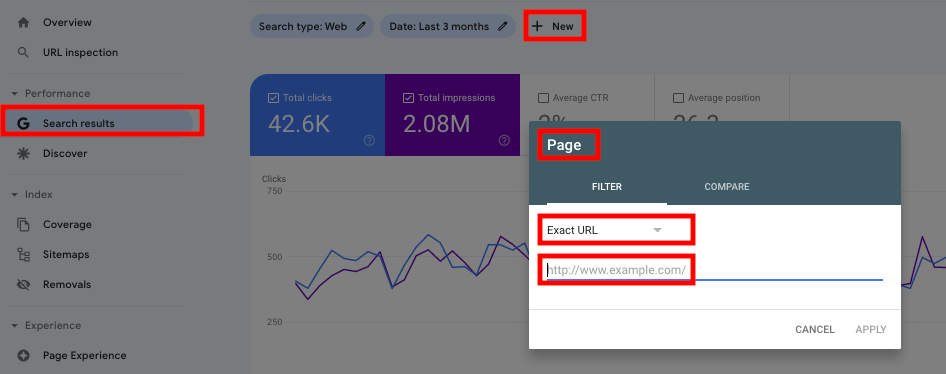Click the Removals crossed-eye icon
This screenshot has height=374, width=946.
[x=24, y=284]
